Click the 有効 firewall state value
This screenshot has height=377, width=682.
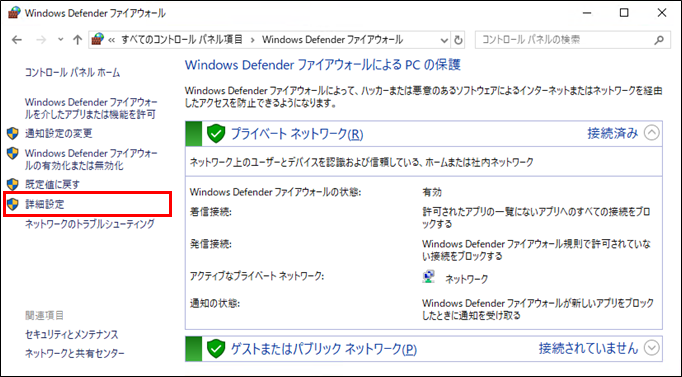[x=432, y=192]
